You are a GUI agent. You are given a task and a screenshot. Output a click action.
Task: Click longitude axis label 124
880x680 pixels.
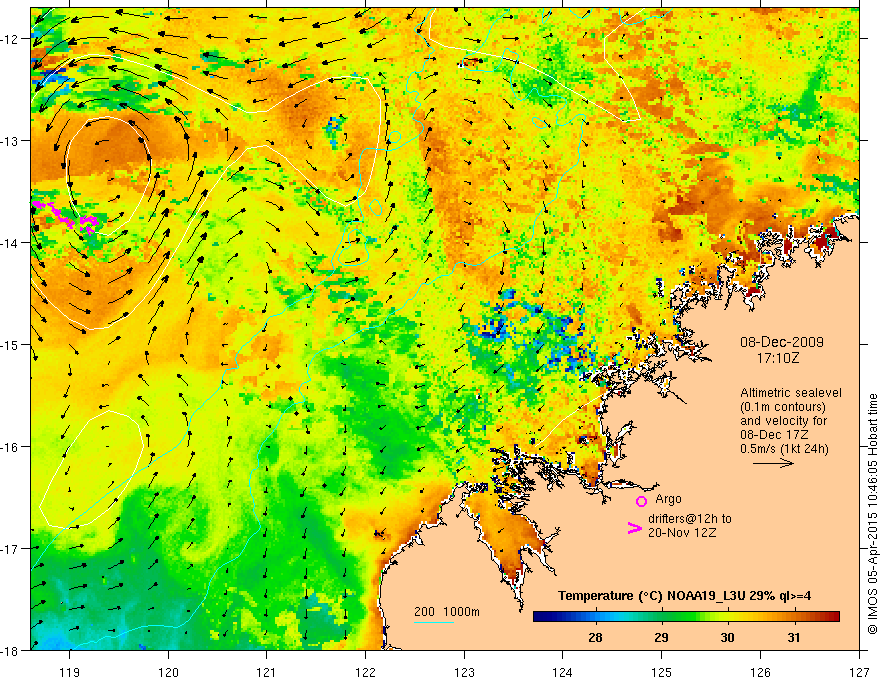tap(563, 672)
